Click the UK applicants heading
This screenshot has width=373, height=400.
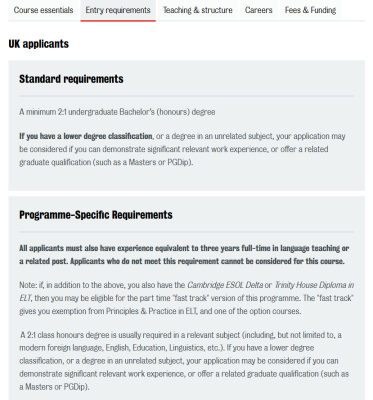click(x=39, y=44)
